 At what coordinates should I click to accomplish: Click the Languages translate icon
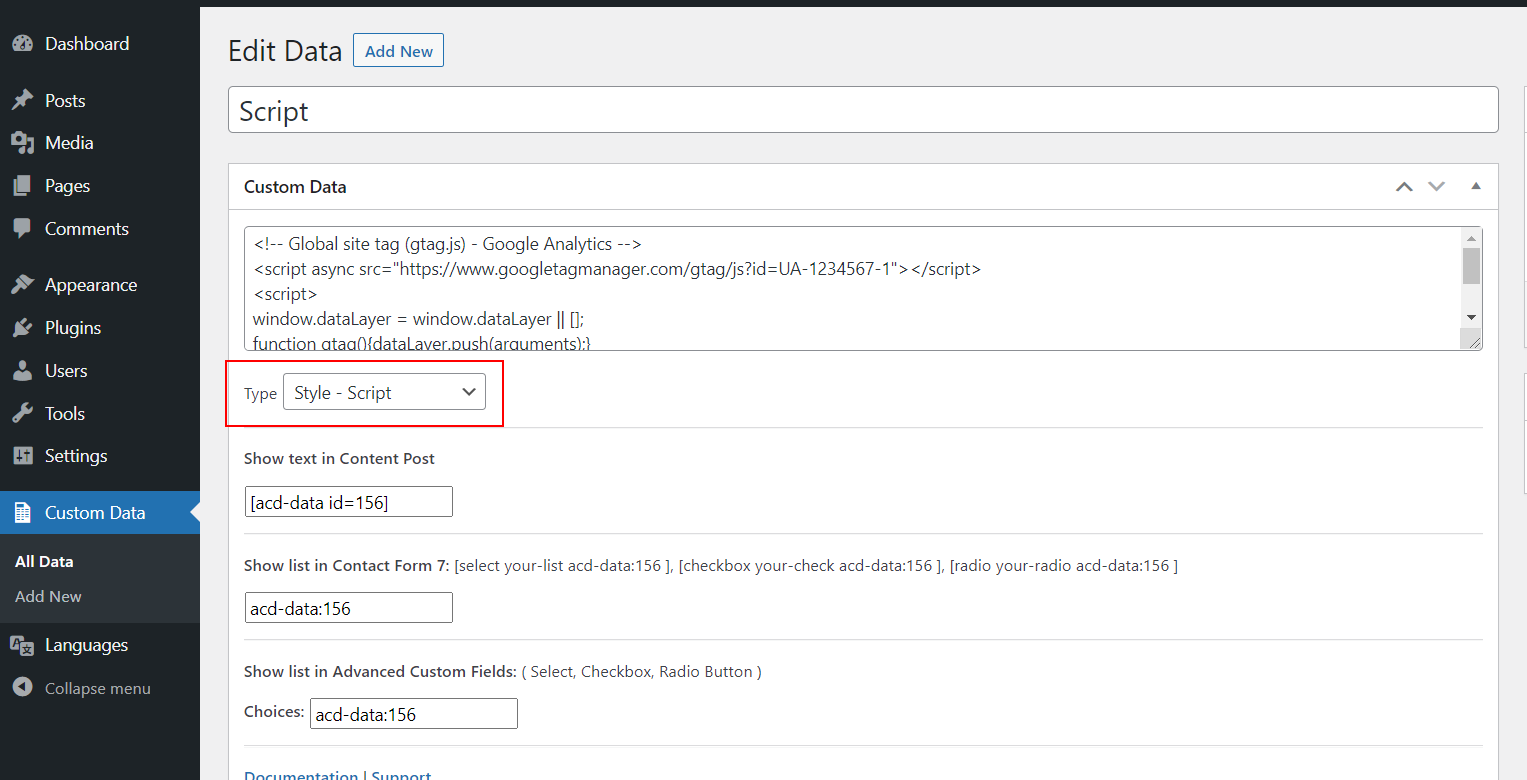pos(22,645)
